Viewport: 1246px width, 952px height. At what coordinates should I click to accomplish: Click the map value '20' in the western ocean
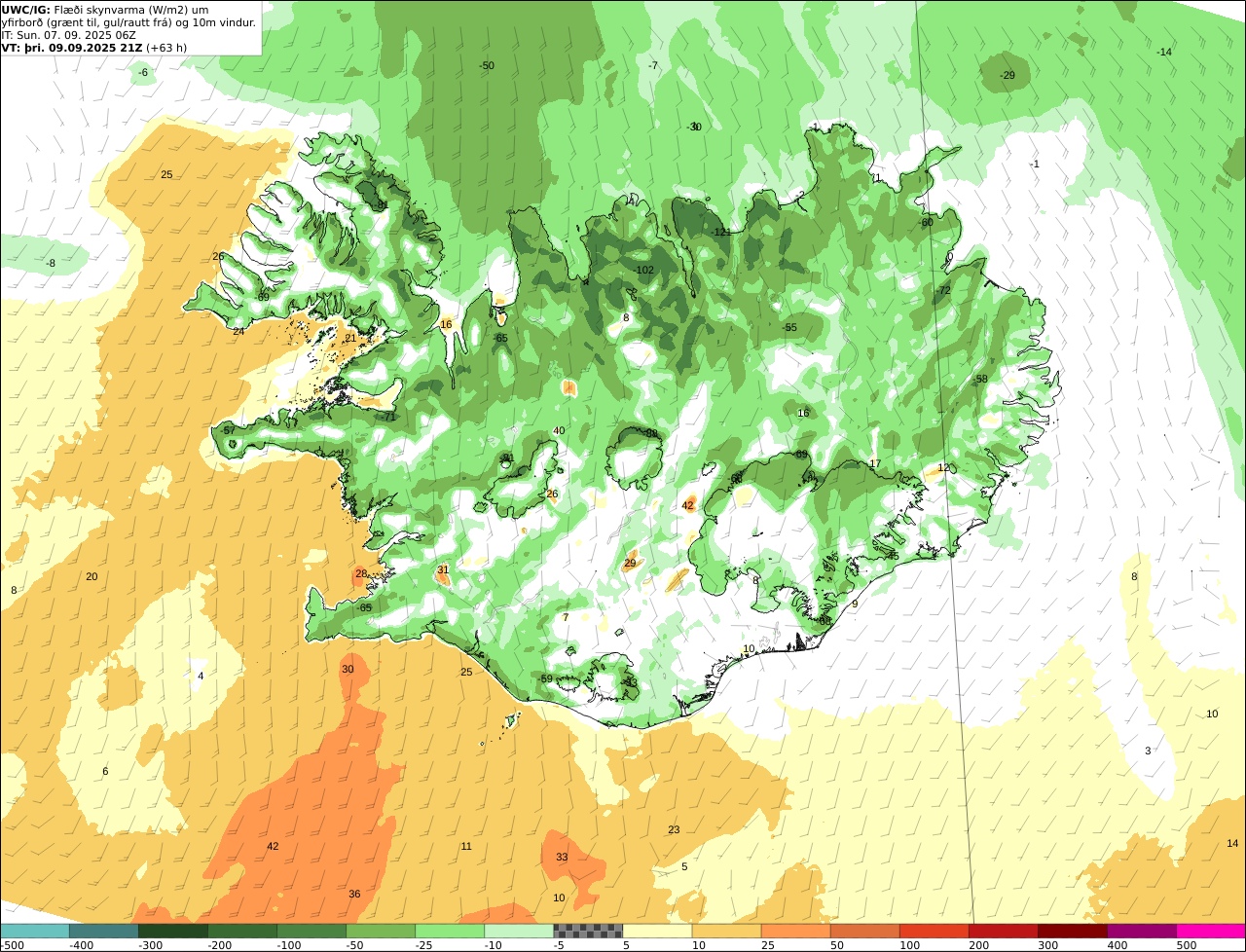pos(92,576)
